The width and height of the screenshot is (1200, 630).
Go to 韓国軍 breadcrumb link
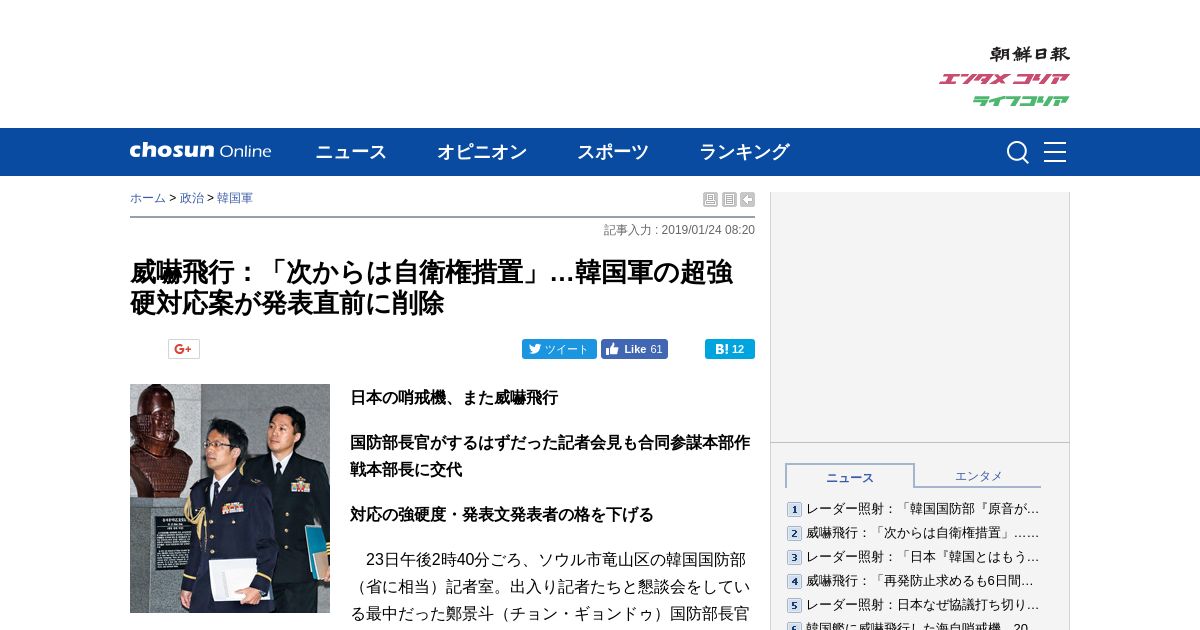235,198
